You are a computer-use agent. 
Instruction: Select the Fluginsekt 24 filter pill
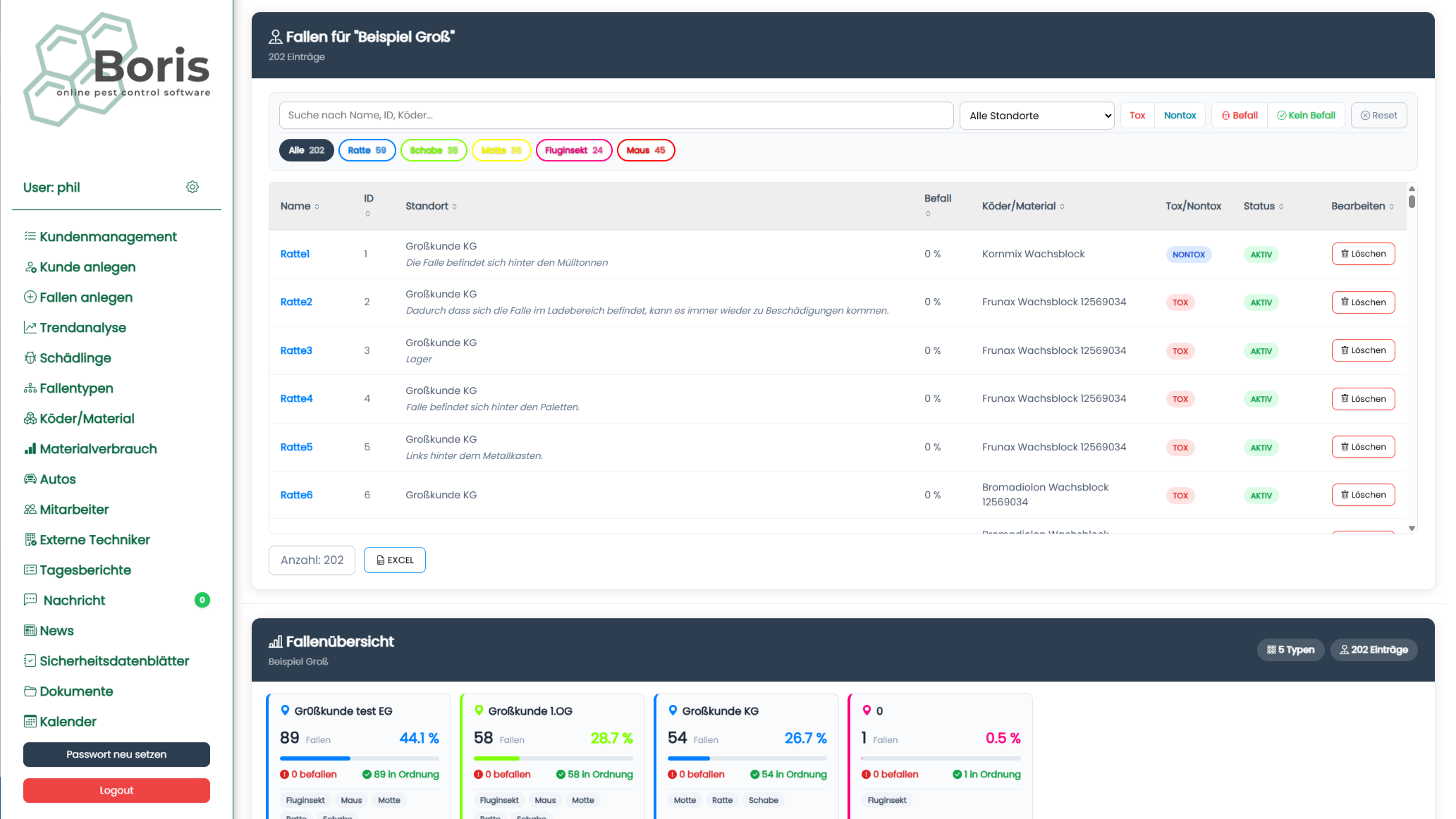(574, 150)
